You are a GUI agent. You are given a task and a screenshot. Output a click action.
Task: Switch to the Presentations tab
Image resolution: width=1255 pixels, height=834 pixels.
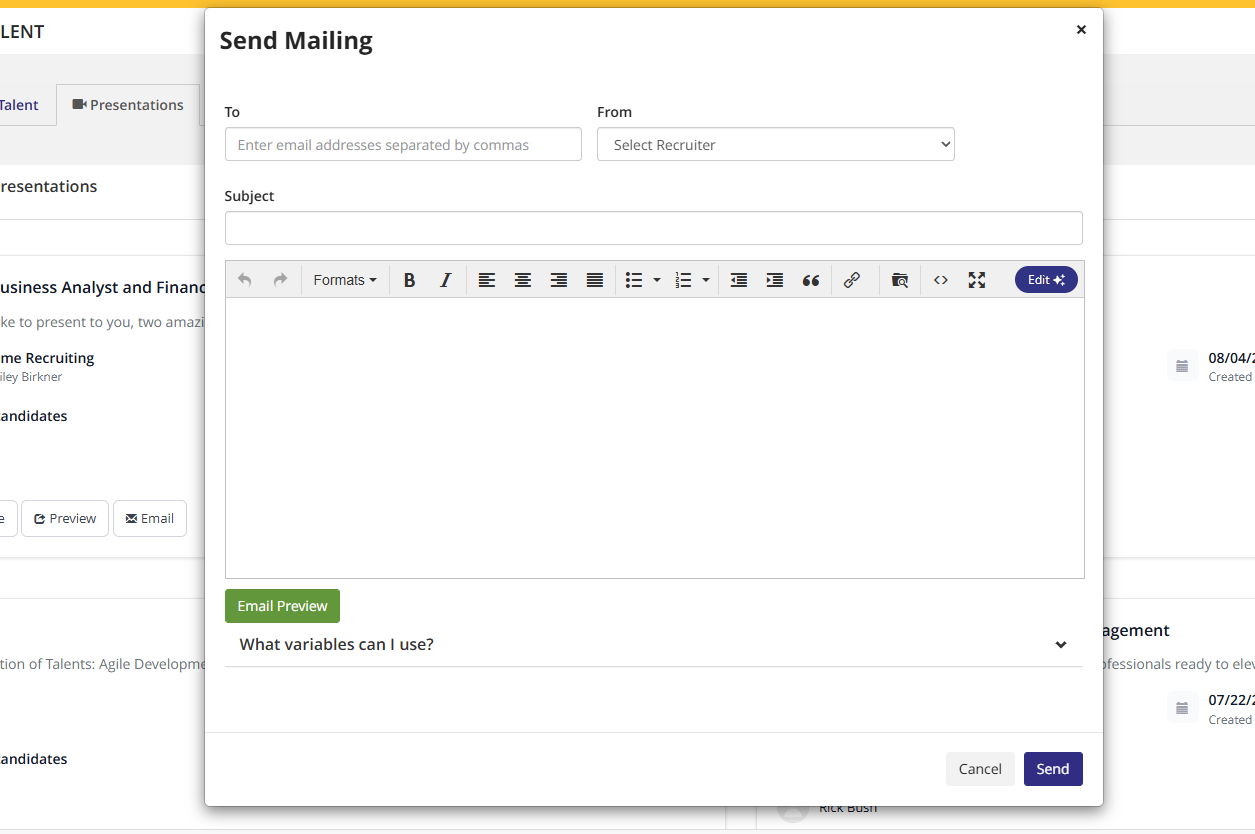128,105
